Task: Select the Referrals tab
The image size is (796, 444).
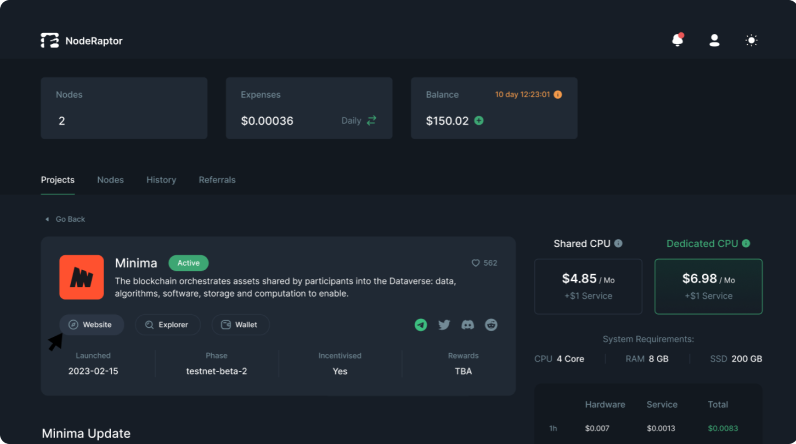Action: coord(217,180)
